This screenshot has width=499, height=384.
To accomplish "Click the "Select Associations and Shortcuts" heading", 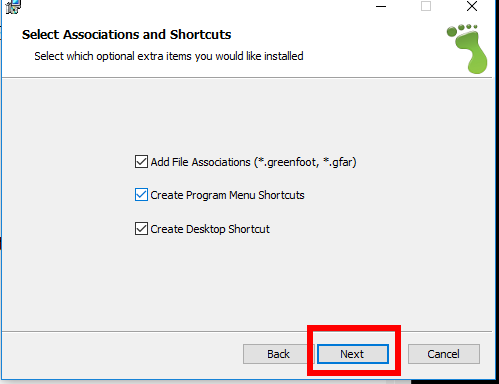I will click(x=126, y=35).
